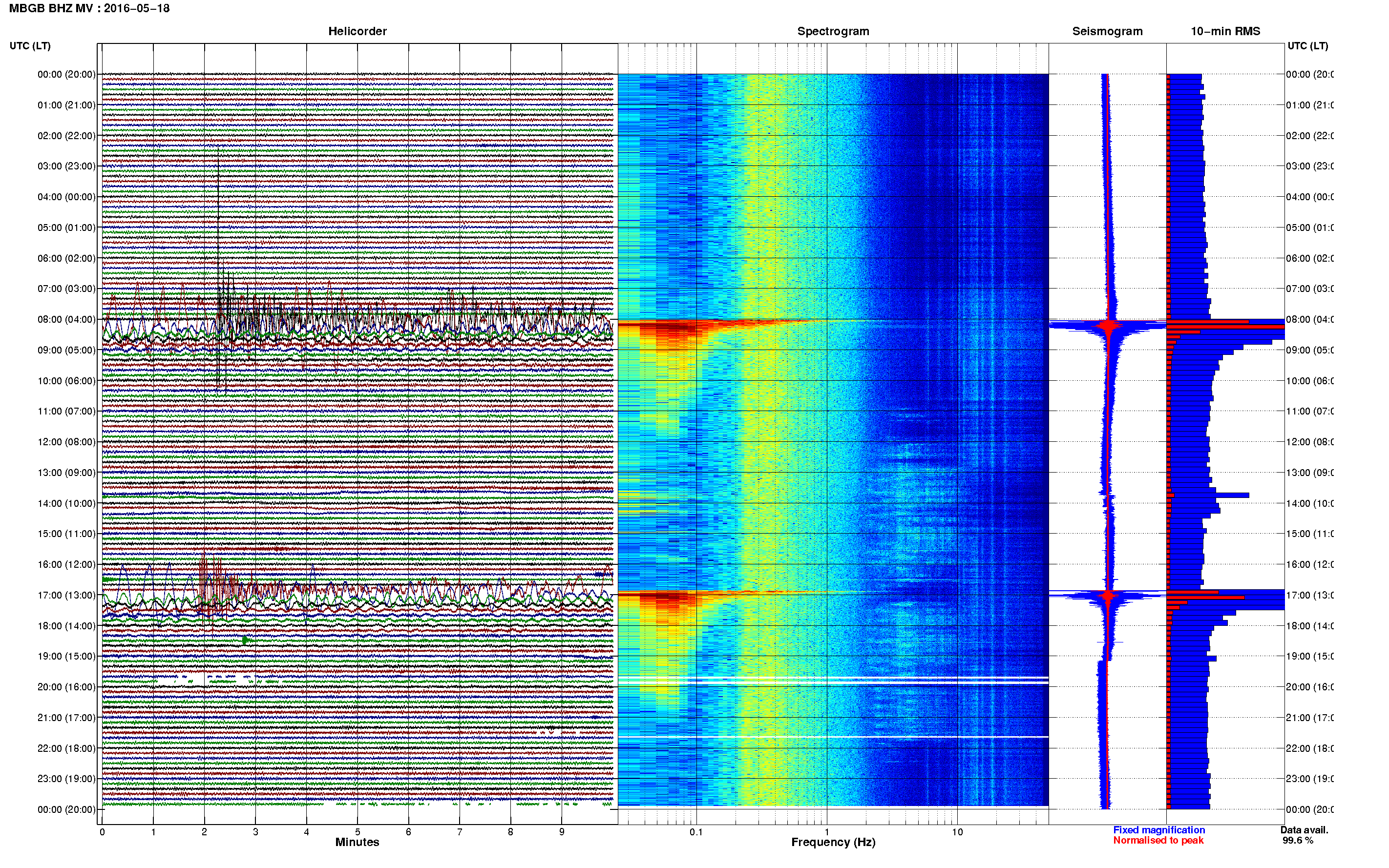Click the left time label '06:00 (02:00)'
This screenshot has height=868, width=1389.
[66, 258]
